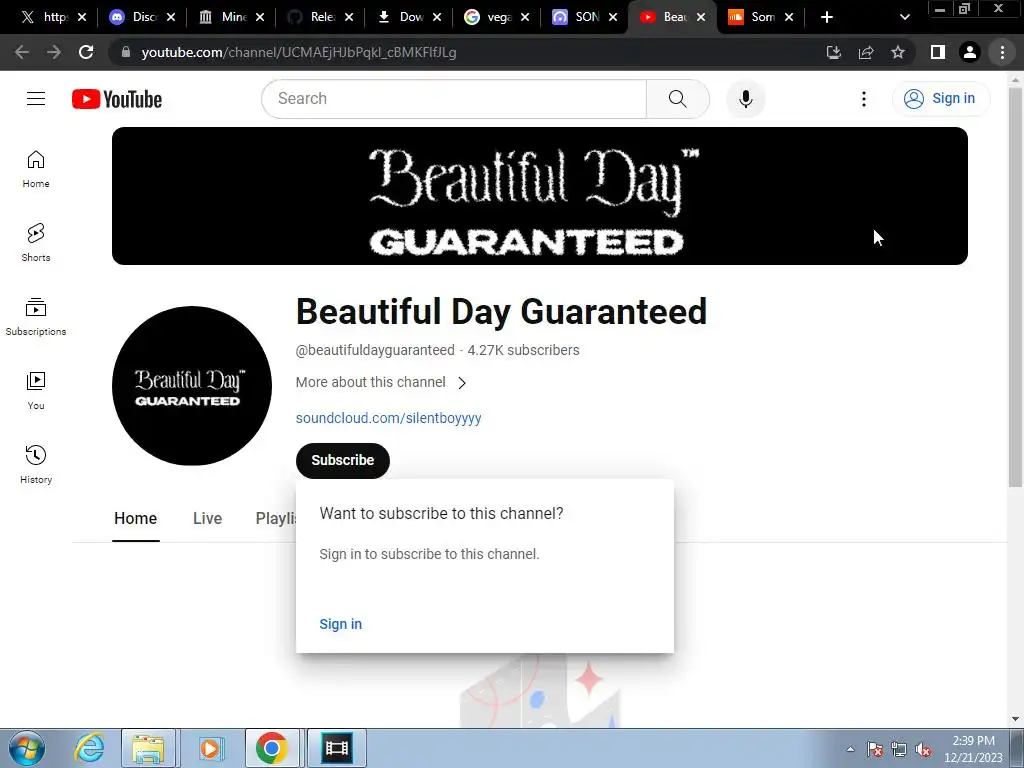Open Windows Start menu
The height and width of the screenshot is (768, 1024).
pyautogui.click(x=27, y=748)
